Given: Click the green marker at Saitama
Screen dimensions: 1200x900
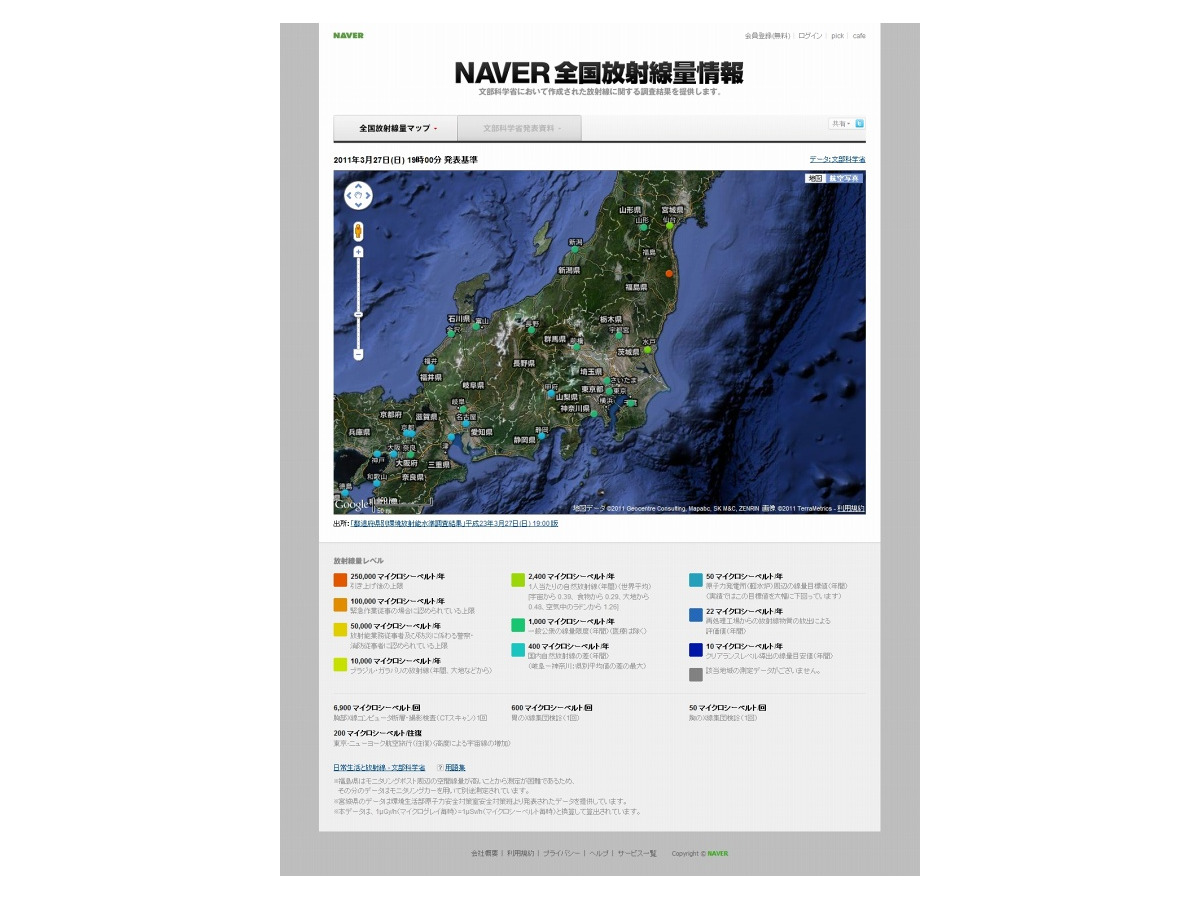Looking at the screenshot, I should pyautogui.click(x=606, y=380).
